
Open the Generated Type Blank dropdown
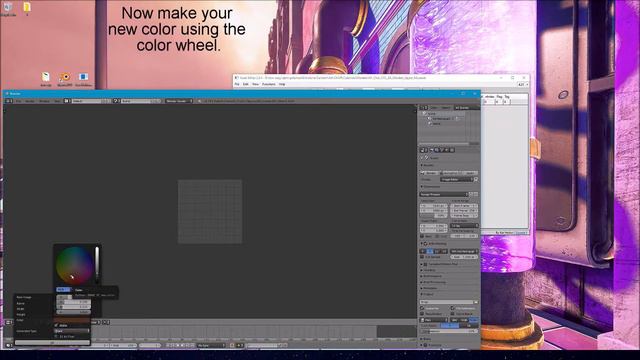72,331
